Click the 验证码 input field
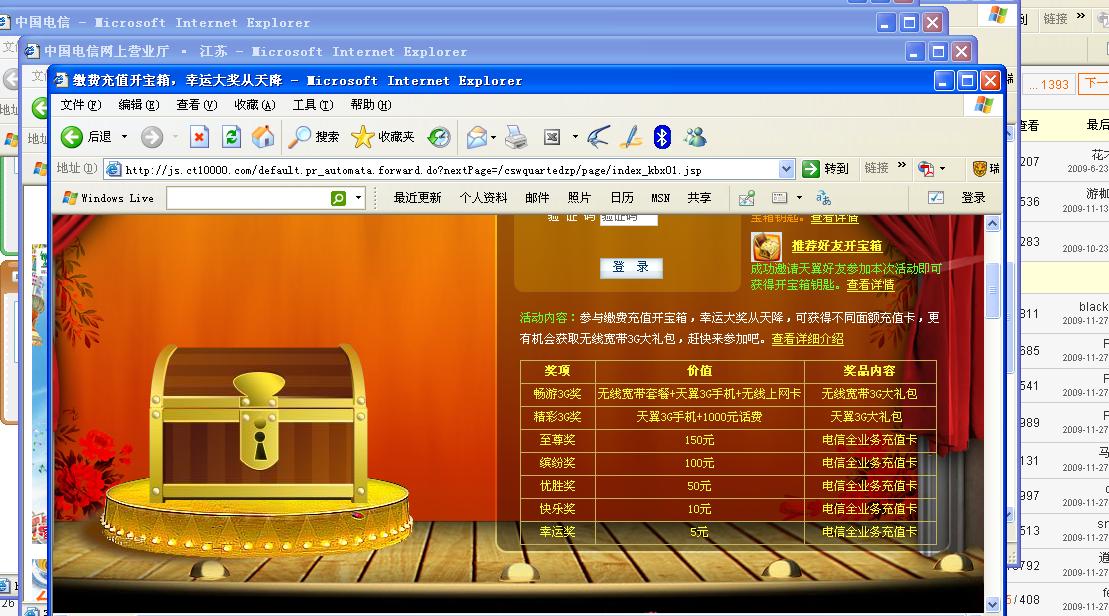 (x=629, y=219)
